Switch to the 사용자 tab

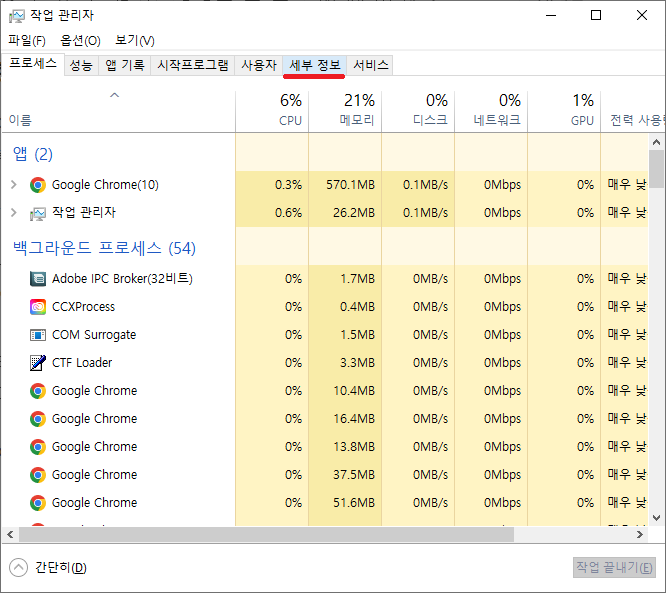tap(259, 65)
